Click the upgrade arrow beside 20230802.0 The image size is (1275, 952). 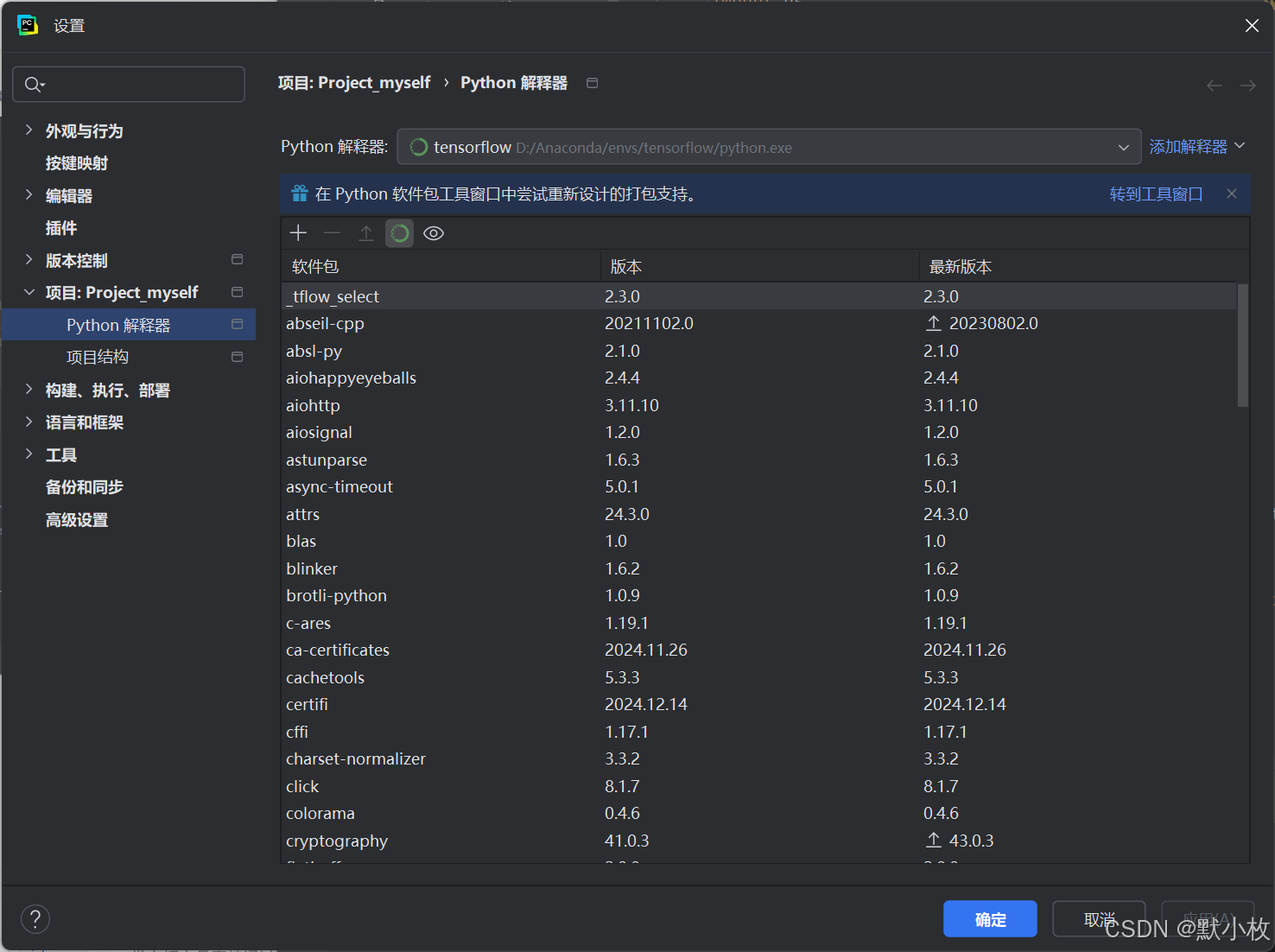[934, 323]
